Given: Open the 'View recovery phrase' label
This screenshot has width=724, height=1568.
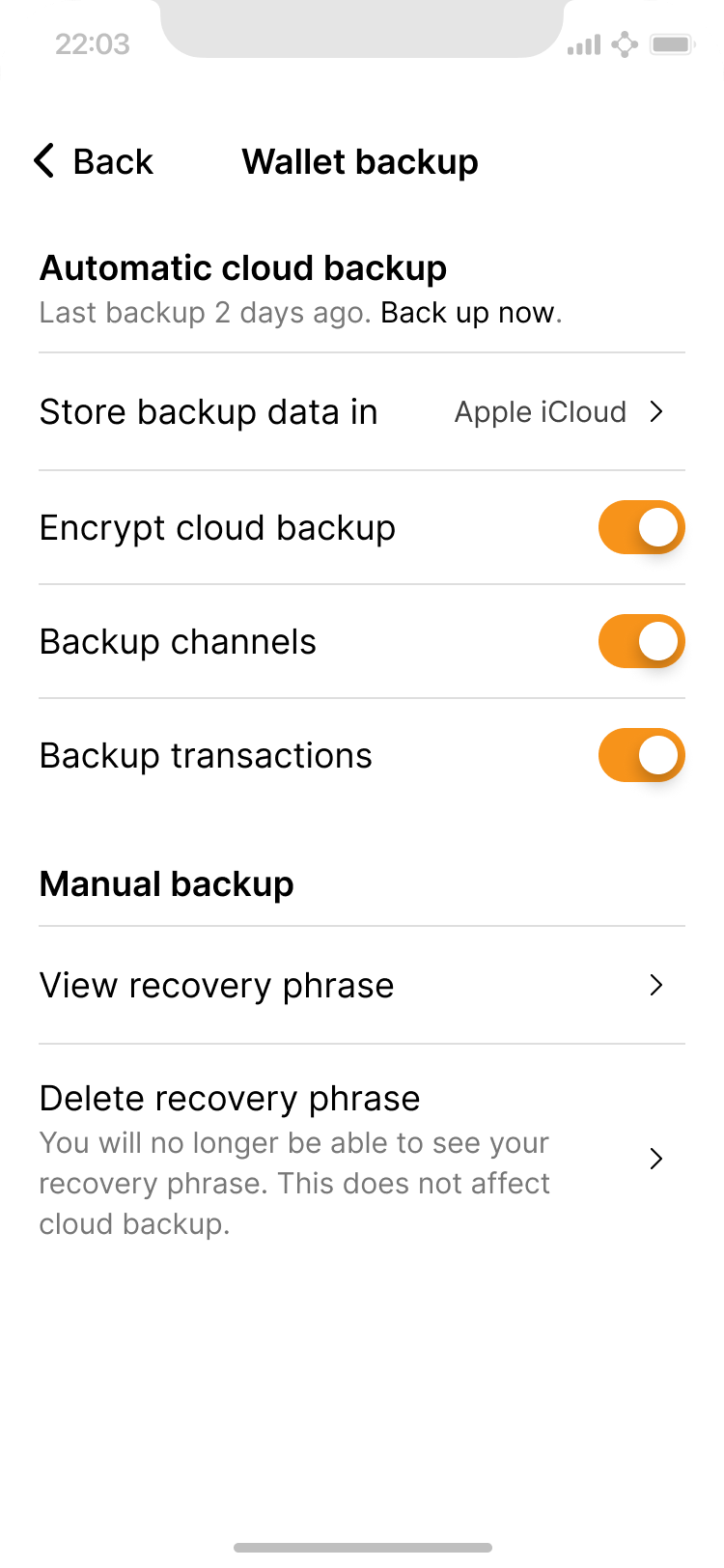Looking at the screenshot, I should point(216,986).
